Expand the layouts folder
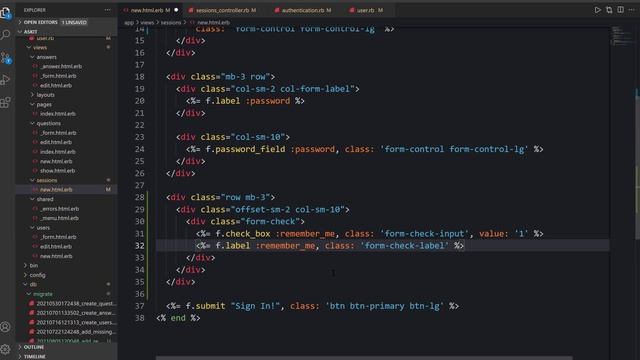The image size is (640, 360). coord(32,95)
